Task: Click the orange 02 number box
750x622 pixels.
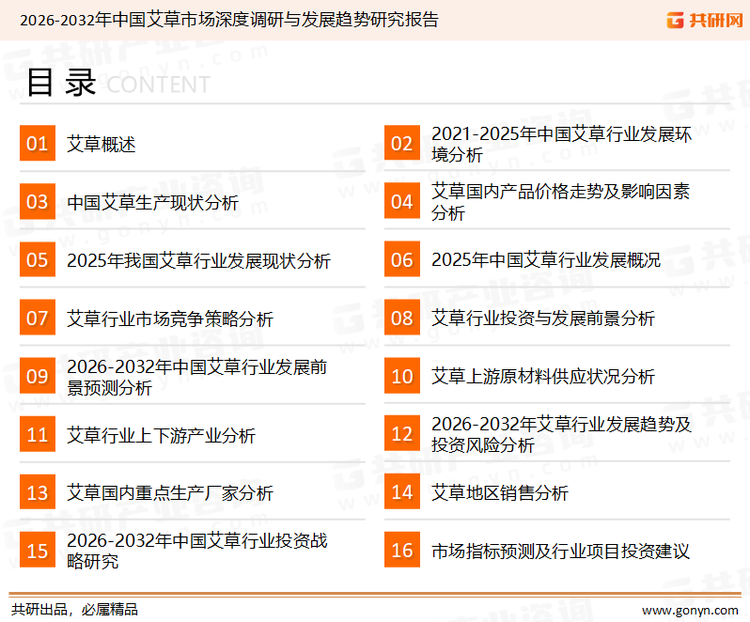Action: 402,143
